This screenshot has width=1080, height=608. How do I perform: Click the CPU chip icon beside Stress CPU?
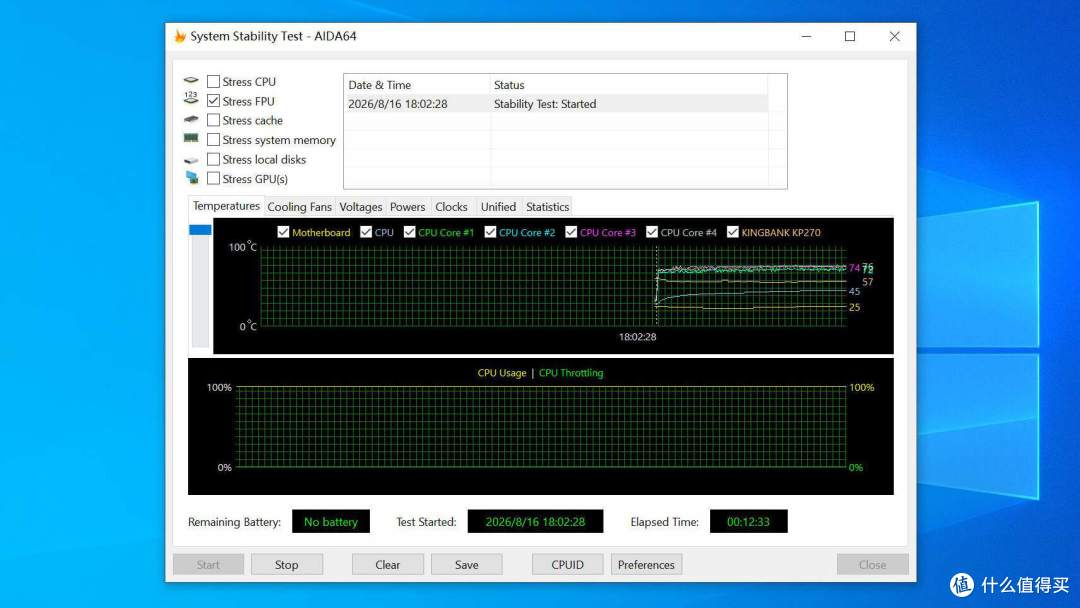(191, 81)
